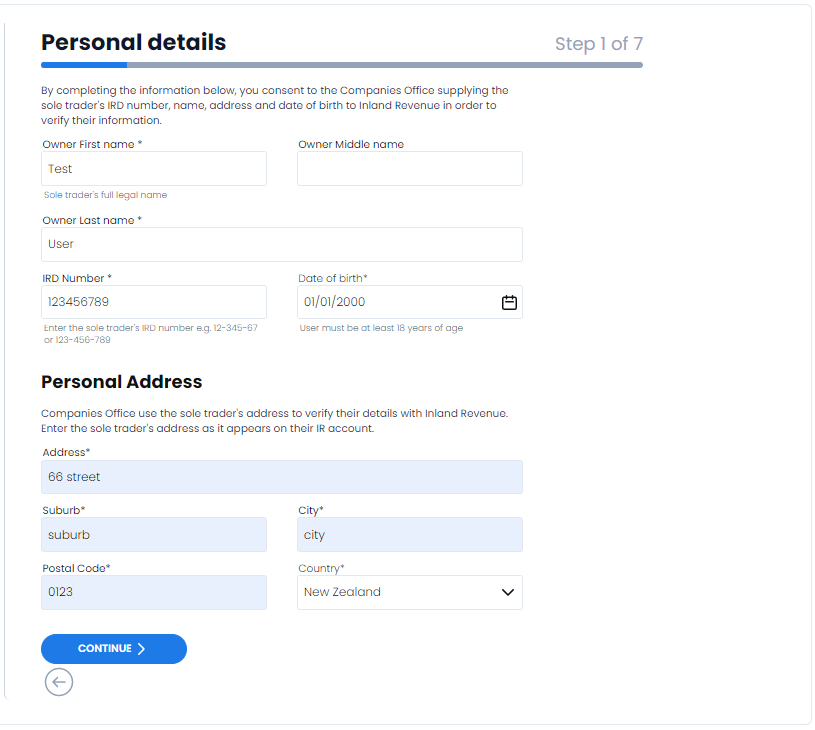815x730 pixels.
Task: Click the IRD Number field showing 123456789
Action: tap(154, 302)
